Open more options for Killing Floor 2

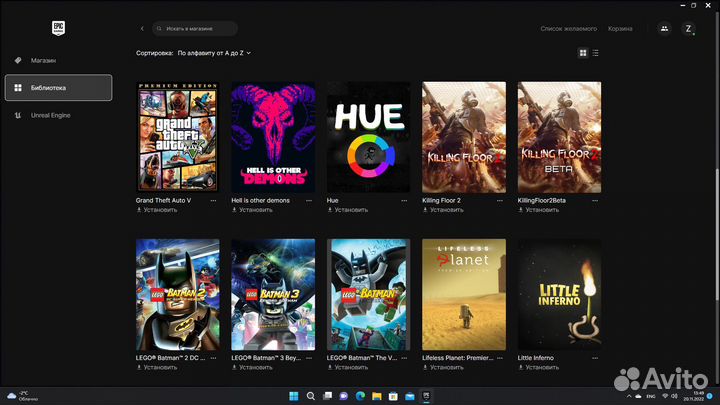pyautogui.click(x=500, y=201)
